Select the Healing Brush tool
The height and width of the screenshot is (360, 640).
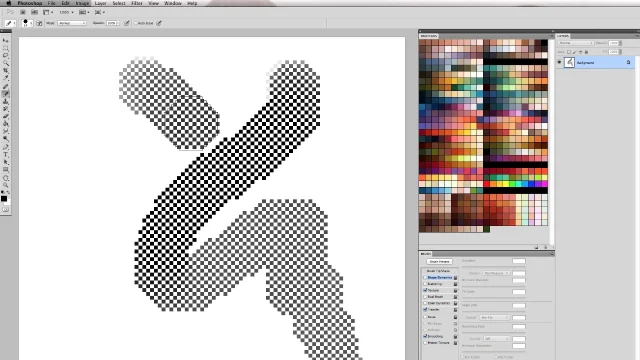5,86
